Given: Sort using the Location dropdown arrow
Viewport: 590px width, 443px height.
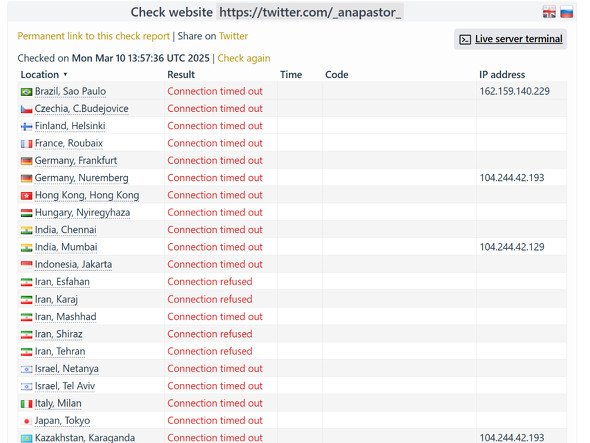Looking at the screenshot, I should click(65, 75).
